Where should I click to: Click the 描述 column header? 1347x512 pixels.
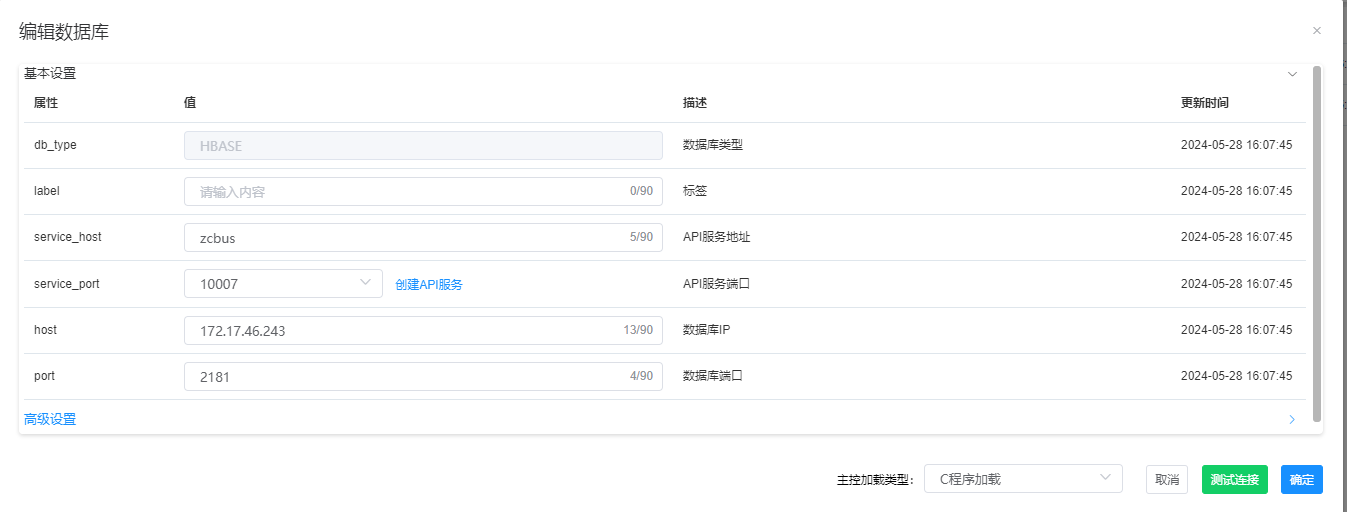click(695, 103)
